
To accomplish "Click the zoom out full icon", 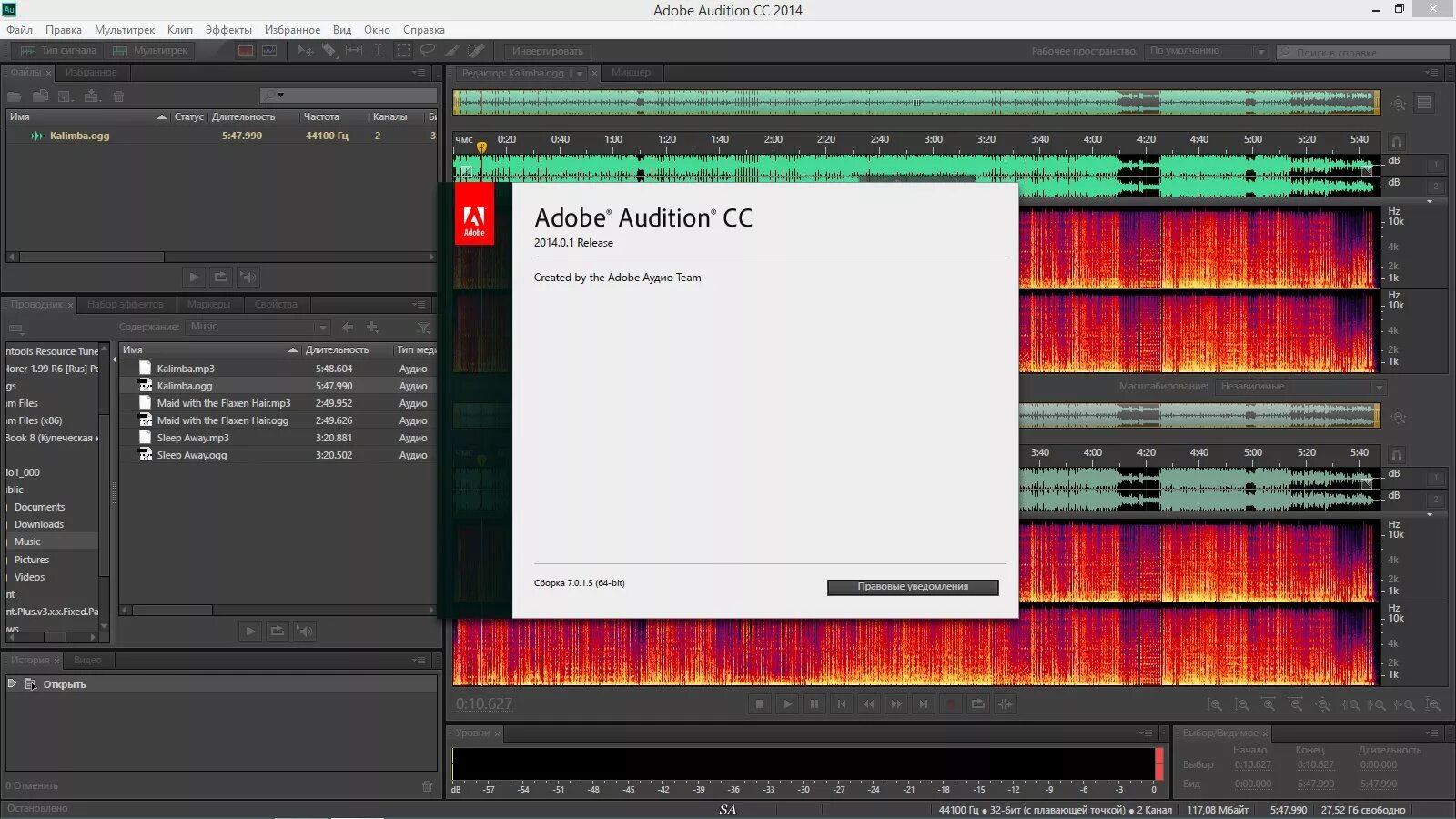I will (x=1323, y=704).
